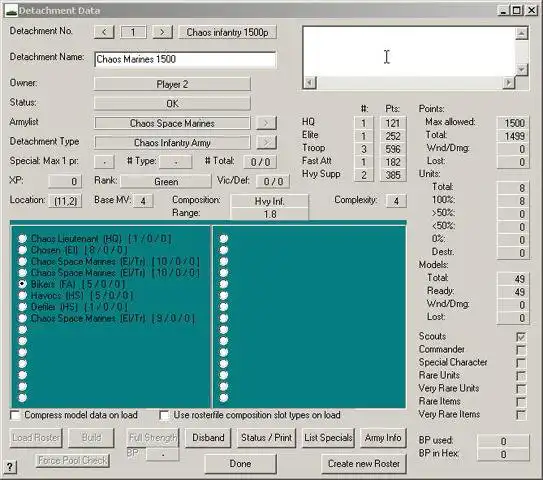This screenshot has height=480, width=543.
Task: Toggle Use rosterfile composition slot types
Action: 164,415
